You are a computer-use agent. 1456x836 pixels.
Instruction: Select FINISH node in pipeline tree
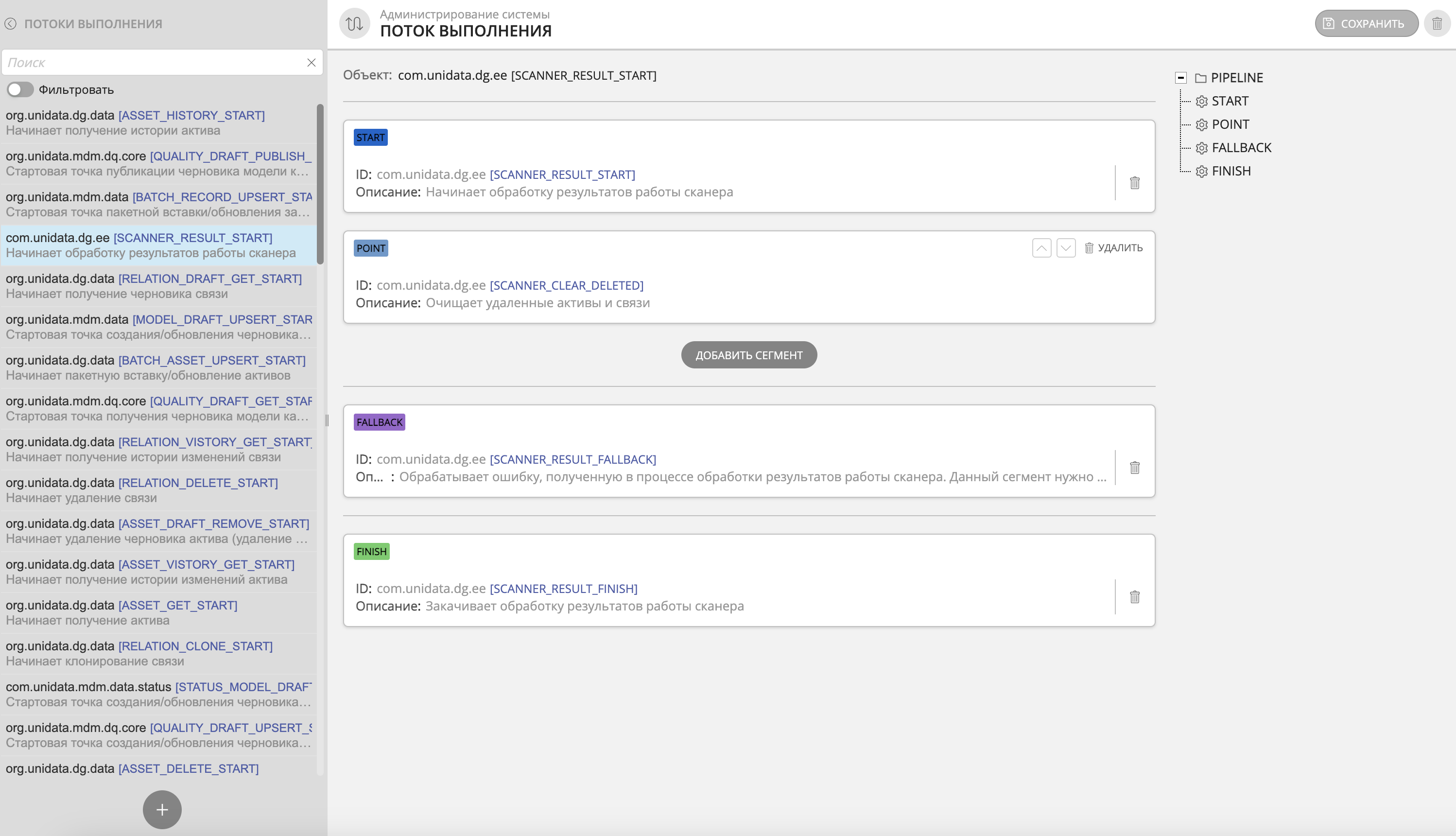pos(1231,171)
